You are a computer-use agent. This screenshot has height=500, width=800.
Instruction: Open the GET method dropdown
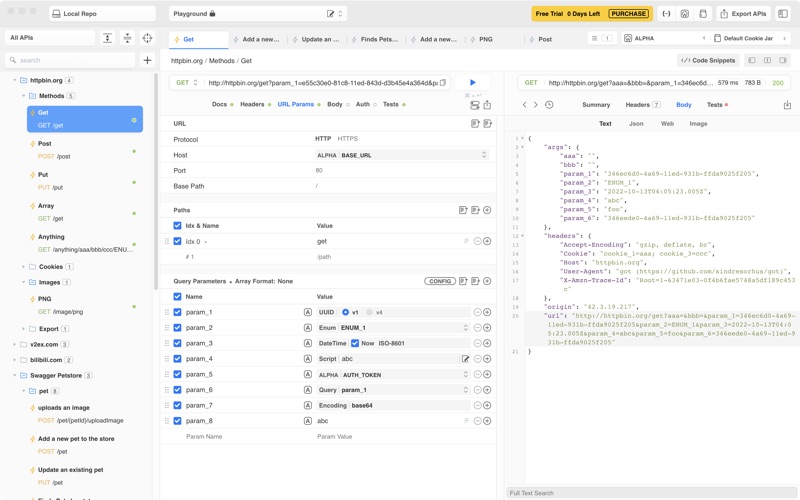pos(187,82)
